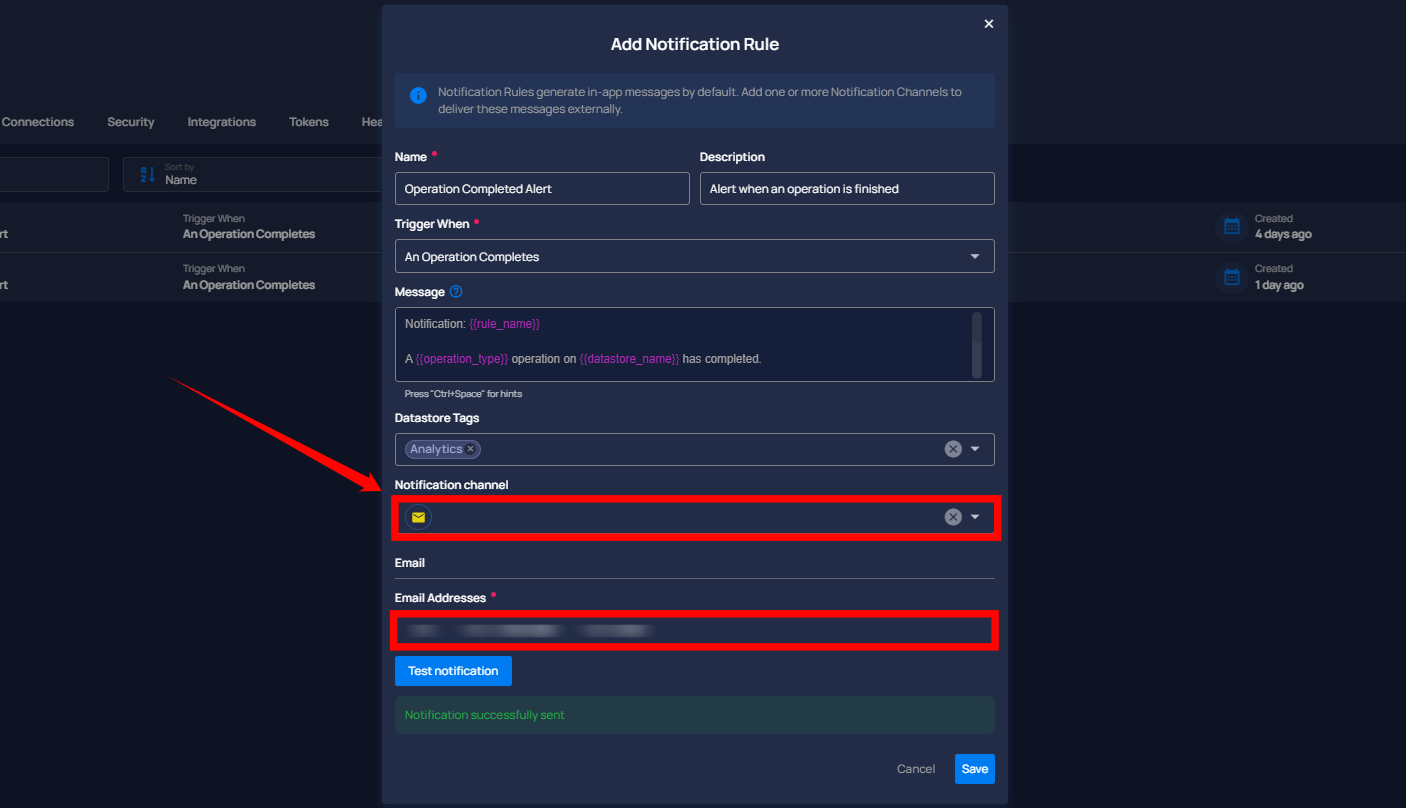This screenshot has width=1406, height=808.
Task: Click the Message help question-mark icon
Action: tap(456, 292)
